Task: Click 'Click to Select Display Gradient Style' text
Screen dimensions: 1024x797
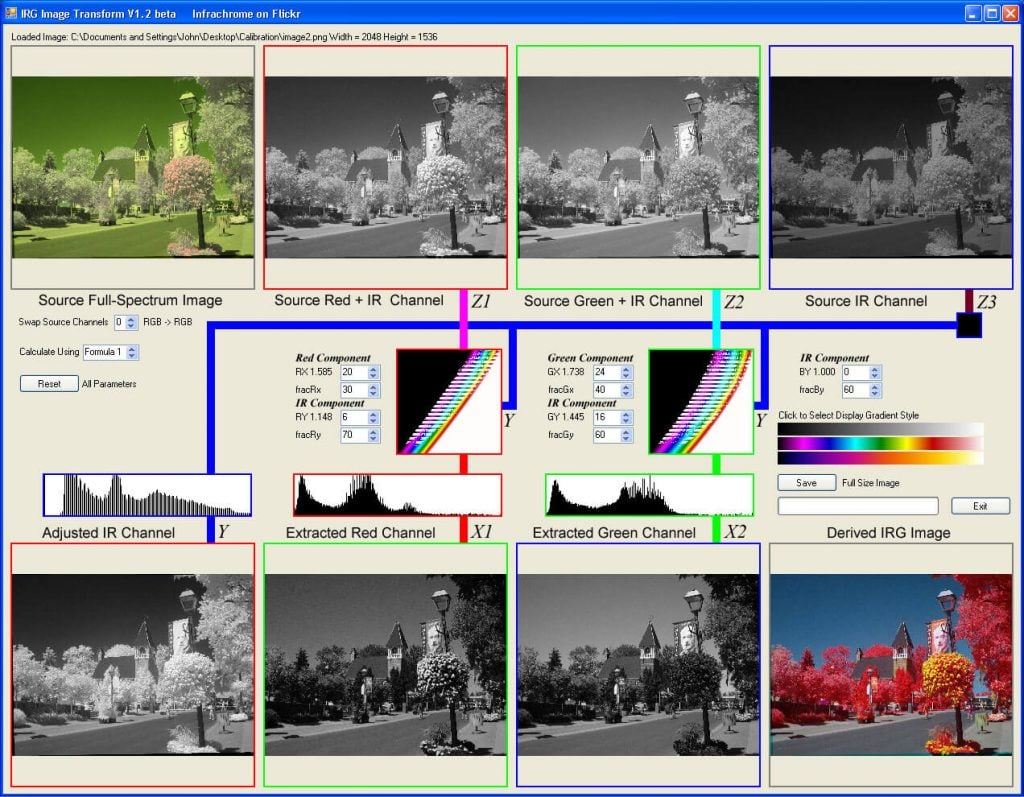Action: point(848,415)
